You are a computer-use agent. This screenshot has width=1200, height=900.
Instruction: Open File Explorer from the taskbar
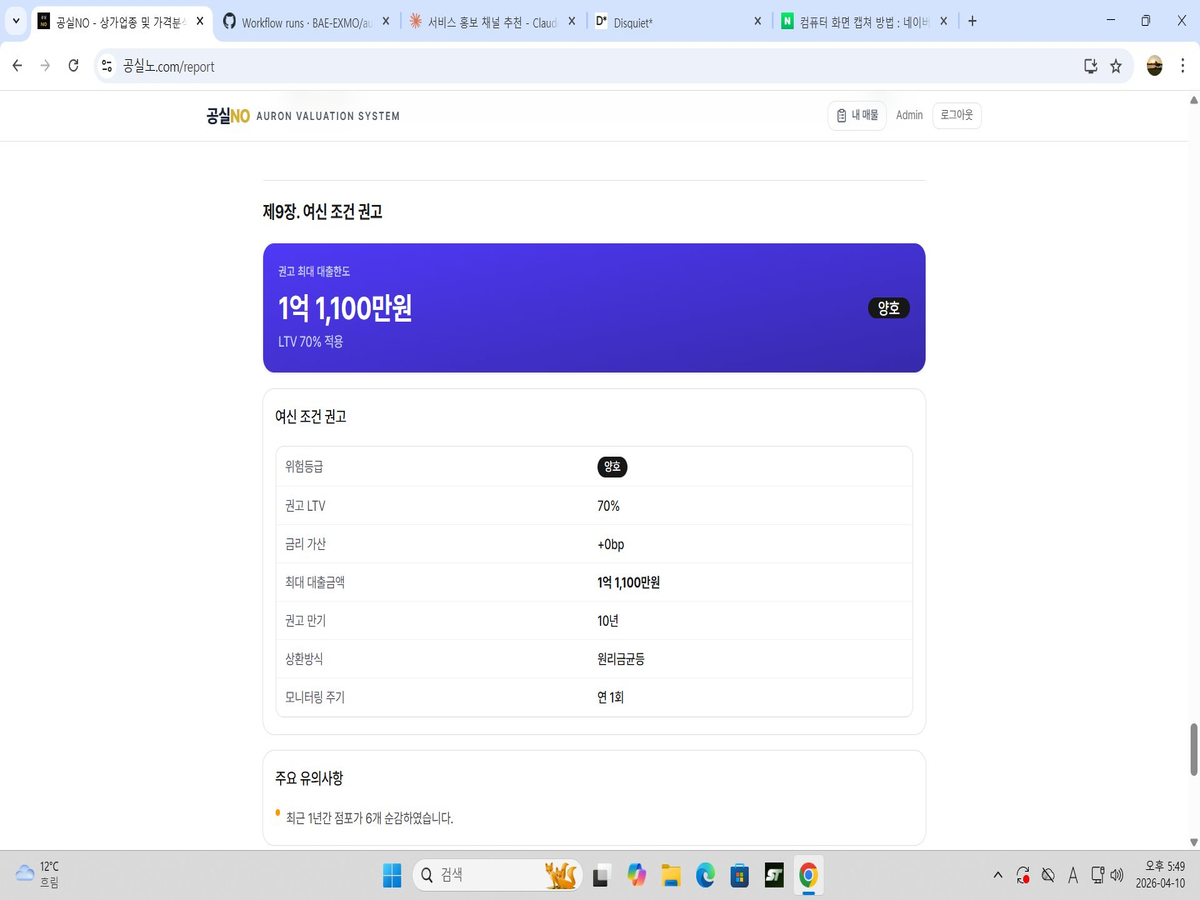point(671,875)
